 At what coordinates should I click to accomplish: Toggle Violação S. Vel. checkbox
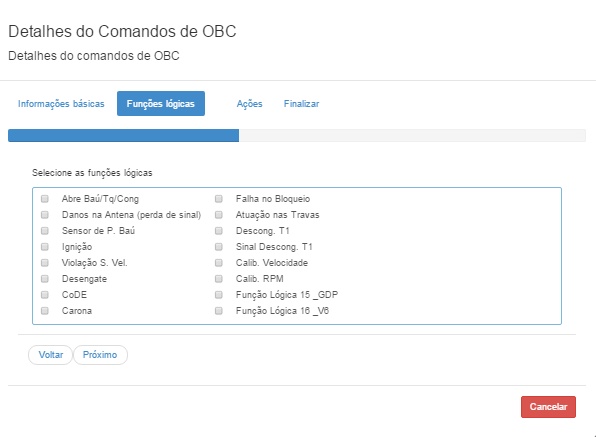point(45,263)
